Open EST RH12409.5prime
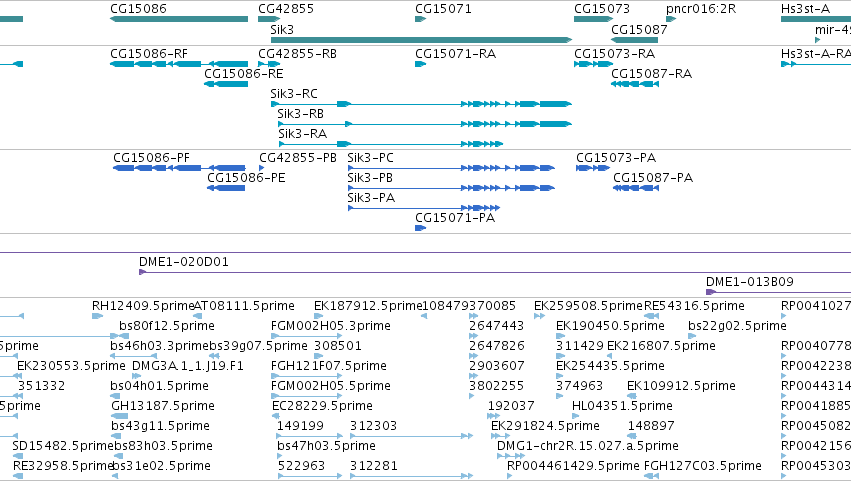The width and height of the screenshot is (851, 481). tap(143, 306)
